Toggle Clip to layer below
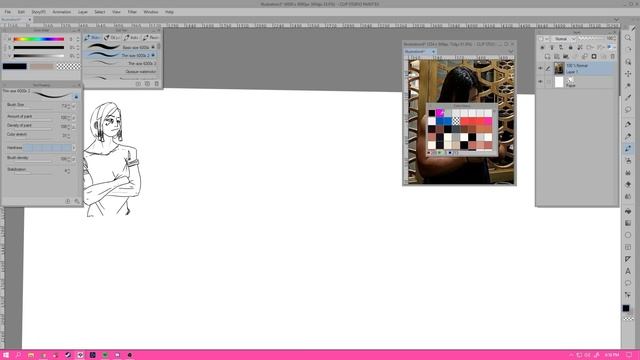This screenshot has height=360, width=640. click(x=542, y=47)
